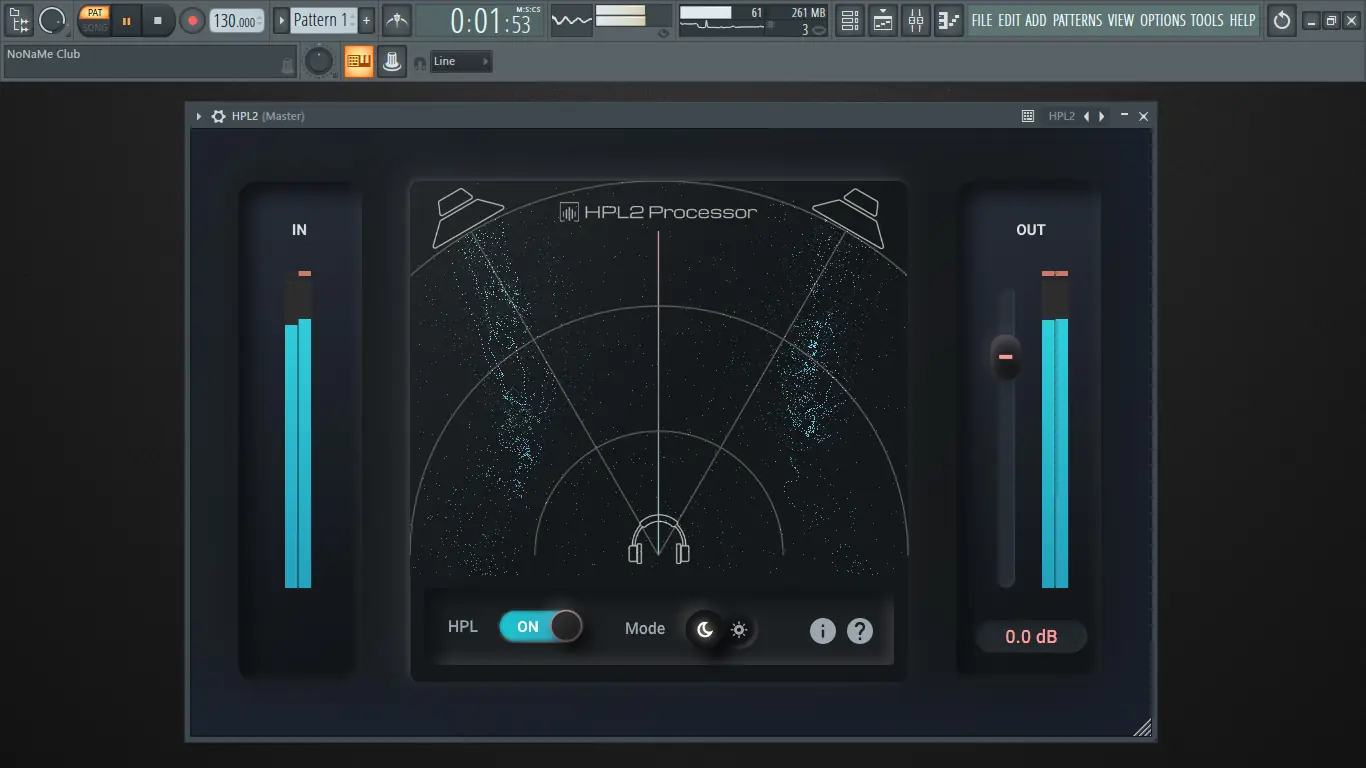Switch to PAT pattern mode

click(x=94, y=13)
